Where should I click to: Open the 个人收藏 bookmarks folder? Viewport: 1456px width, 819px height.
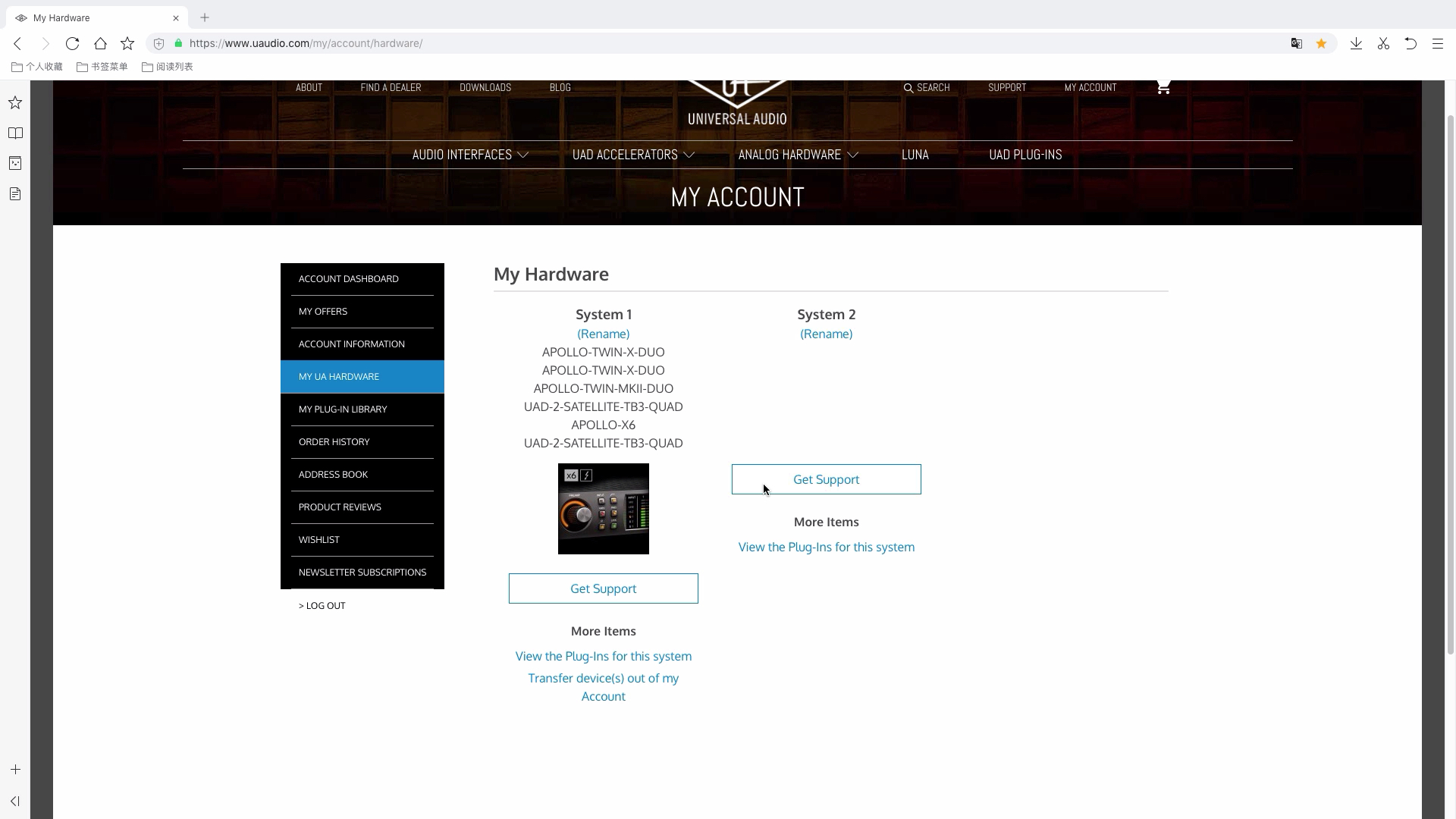pyautogui.click(x=37, y=67)
